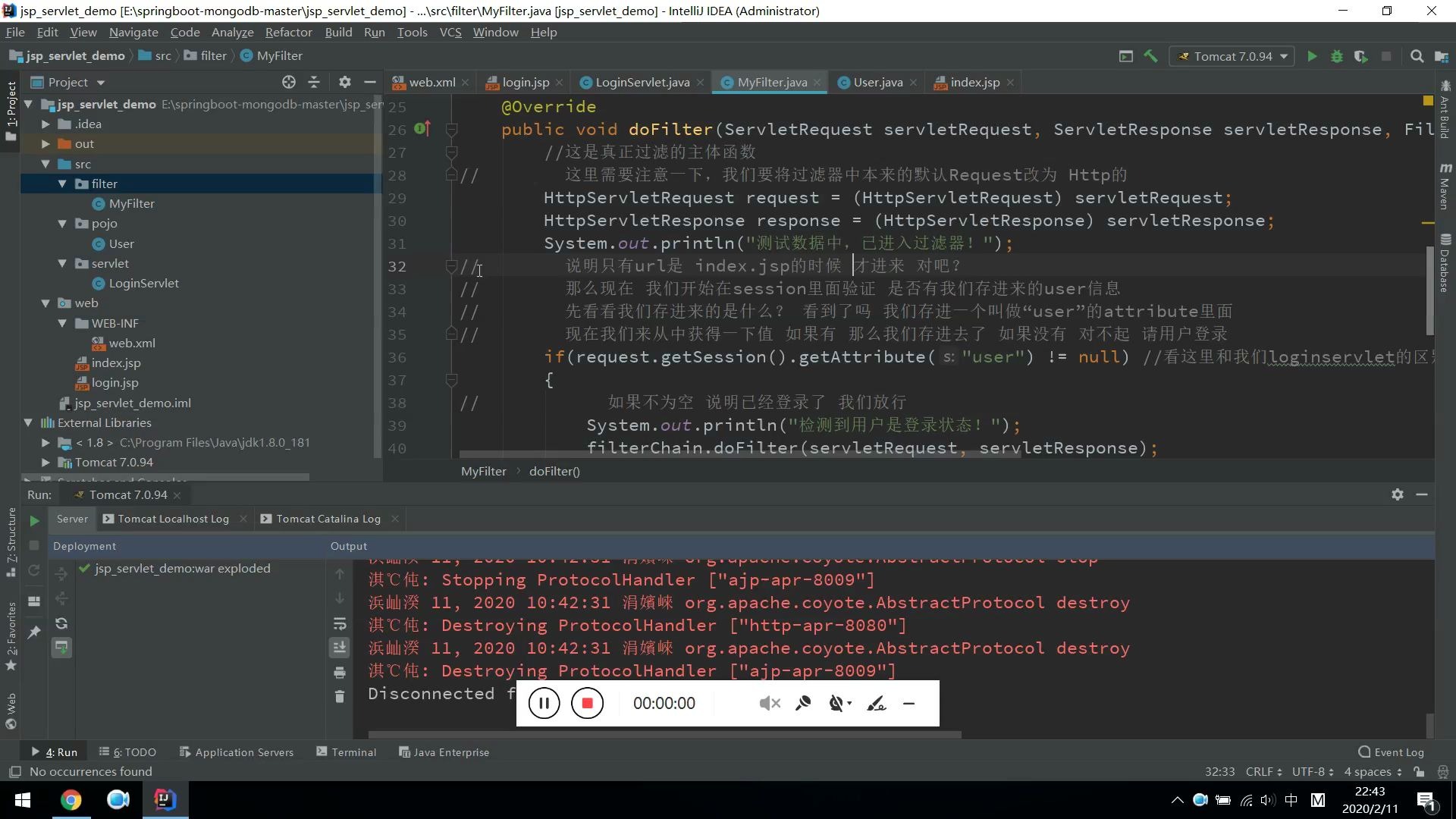Image resolution: width=1456 pixels, height=819 pixels.
Task: Toggle scroll to end of console
Action: coord(340,648)
